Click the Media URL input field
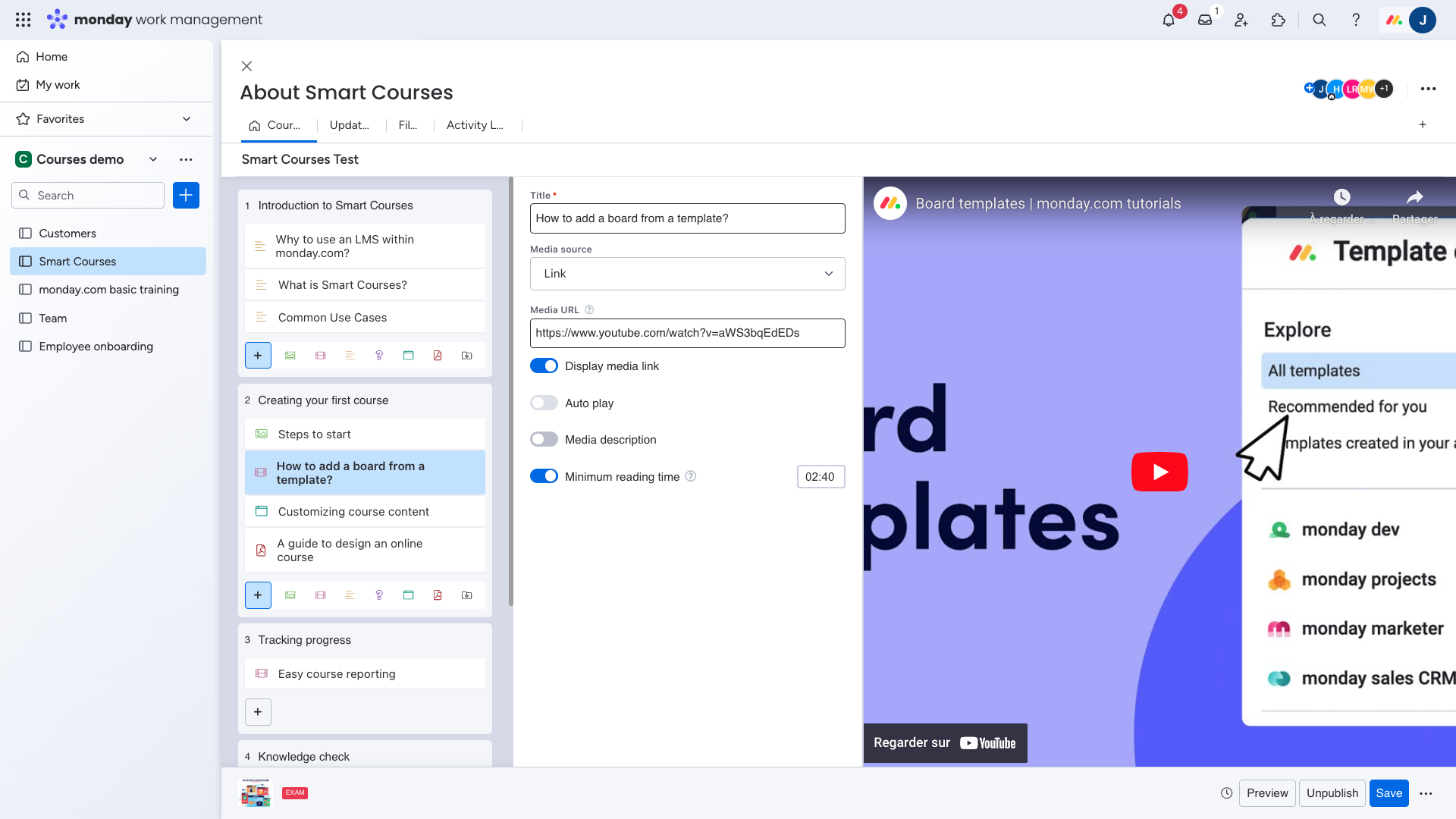Image resolution: width=1456 pixels, height=819 pixels. tap(687, 333)
